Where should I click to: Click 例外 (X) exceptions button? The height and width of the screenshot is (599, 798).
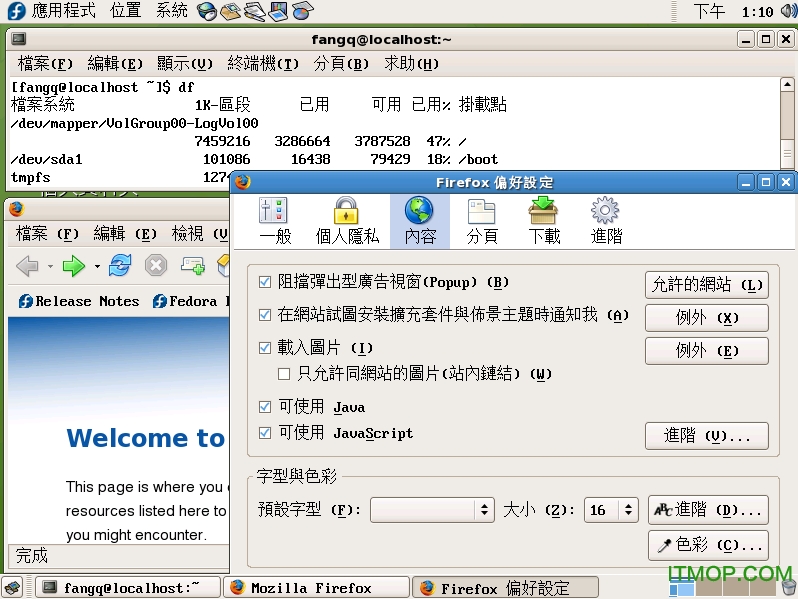[x=707, y=318]
